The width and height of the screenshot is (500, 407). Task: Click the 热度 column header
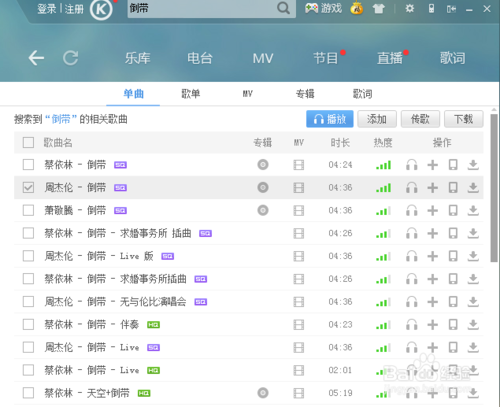point(383,143)
